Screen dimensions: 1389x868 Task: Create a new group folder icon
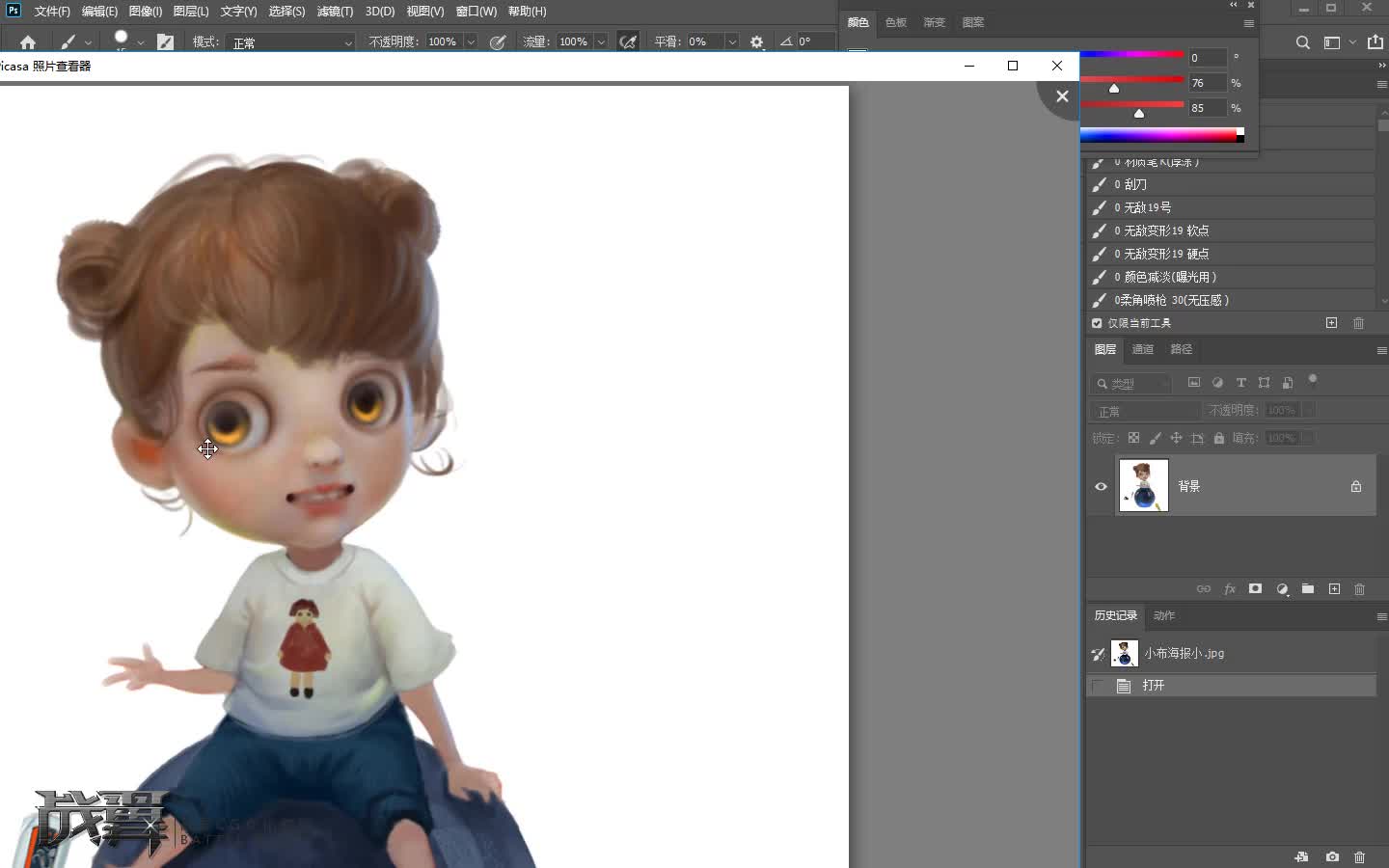[1308, 588]
